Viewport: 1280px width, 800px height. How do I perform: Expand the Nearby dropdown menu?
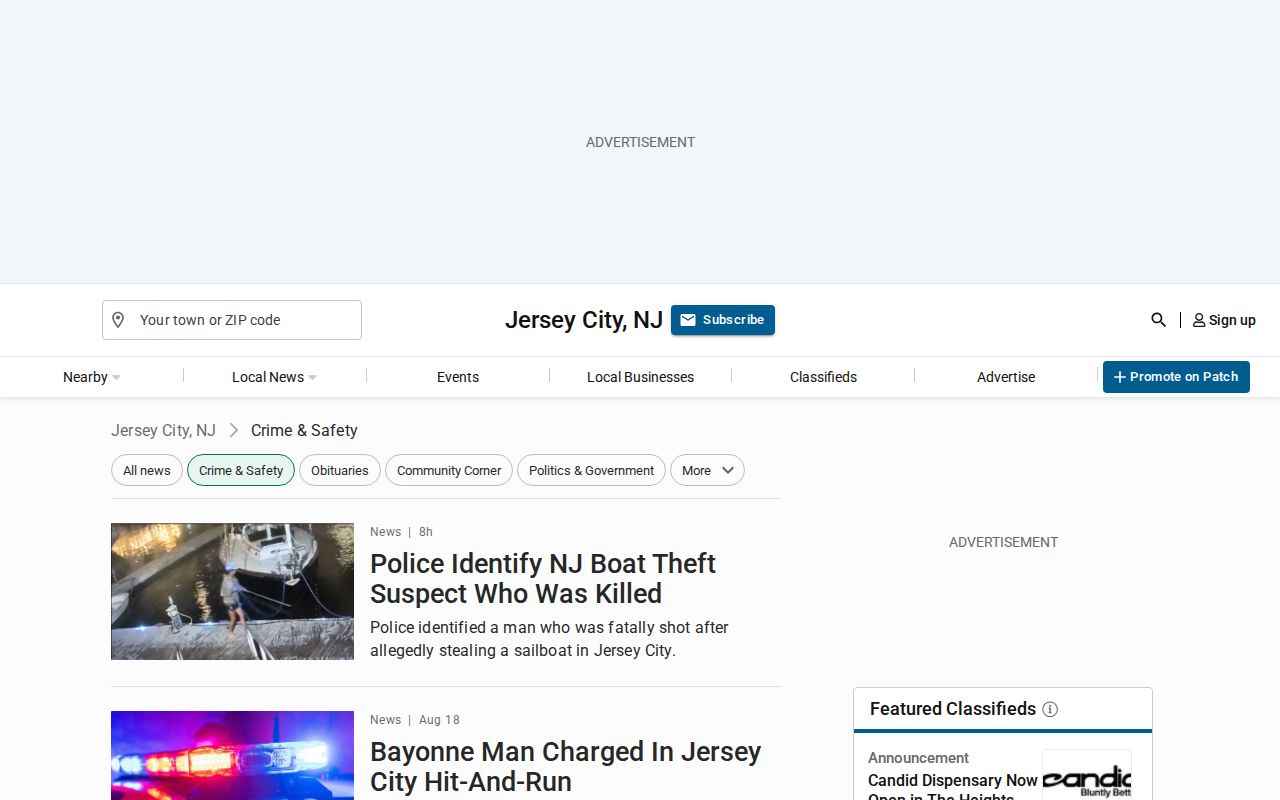pyautogui.click(x=91, y=377)
